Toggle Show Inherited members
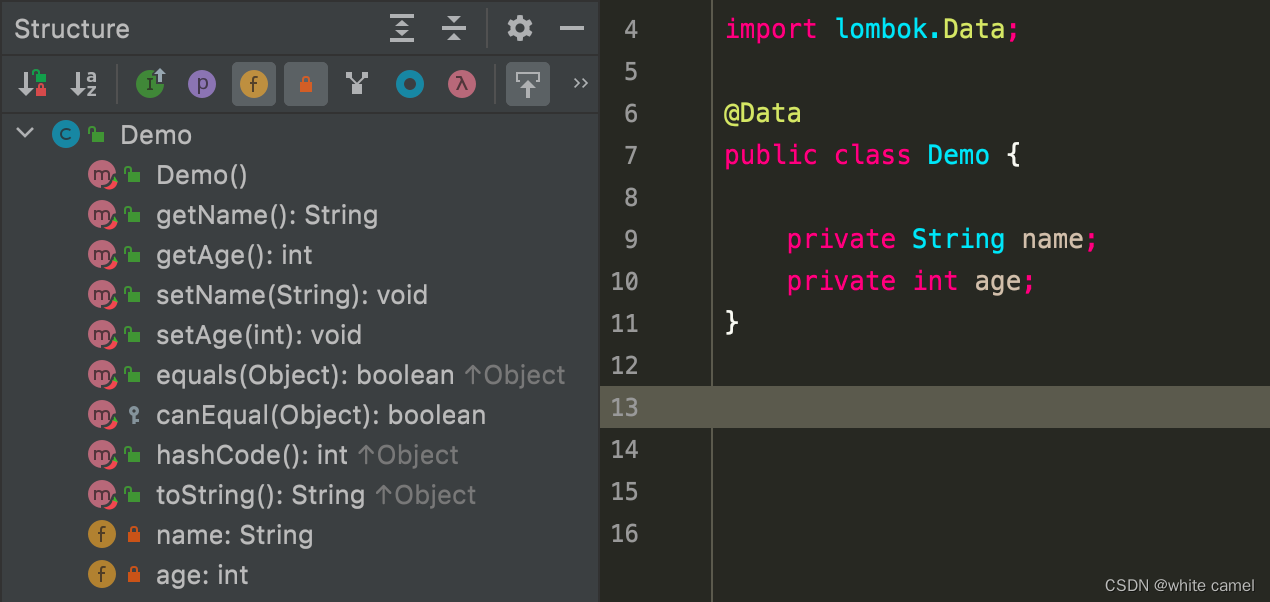1270x602 pixels. [150, 84]
